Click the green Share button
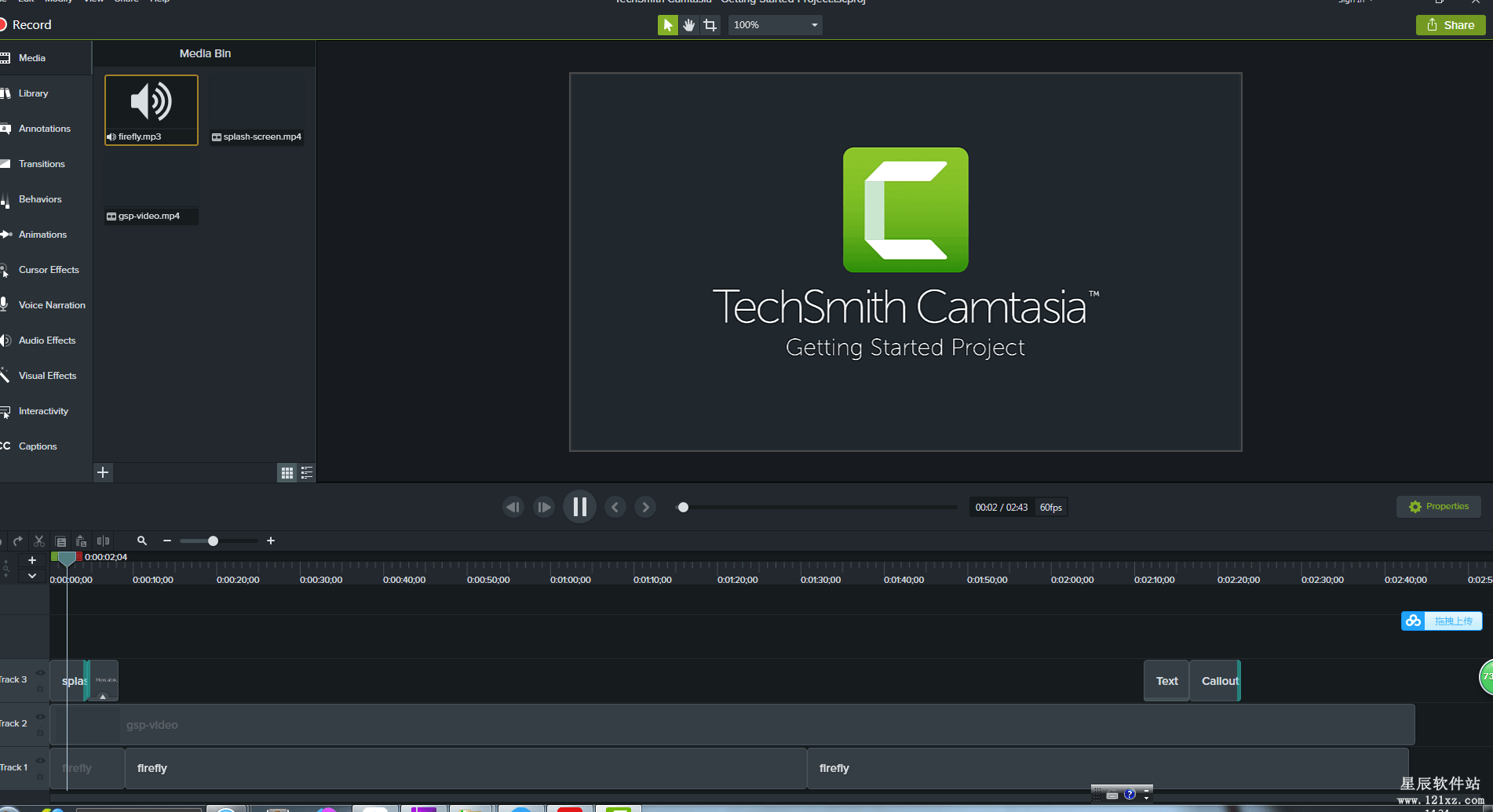 tap(1450, 25)
